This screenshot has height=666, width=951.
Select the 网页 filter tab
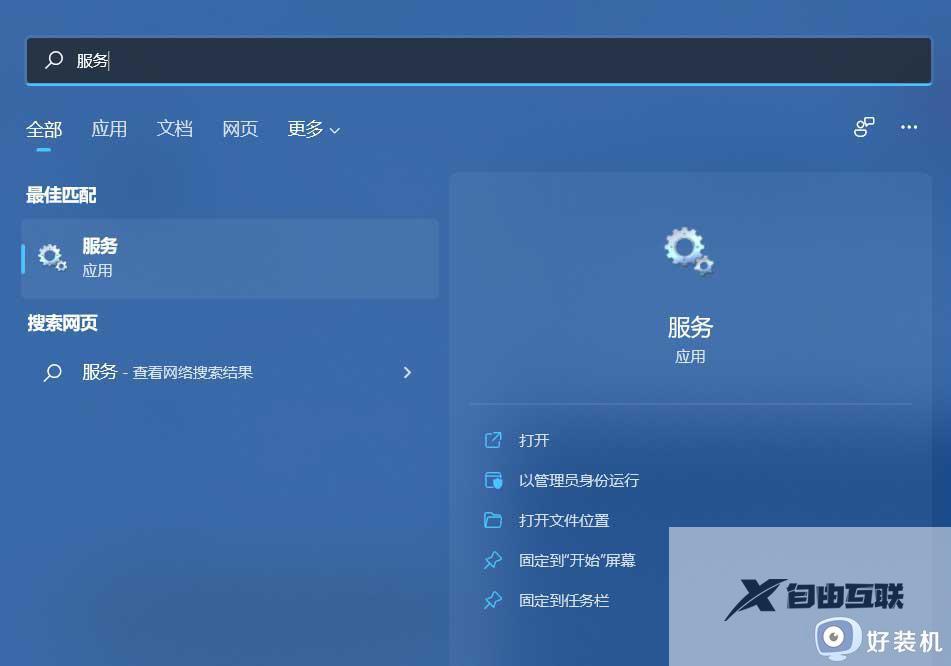point(240,129)
